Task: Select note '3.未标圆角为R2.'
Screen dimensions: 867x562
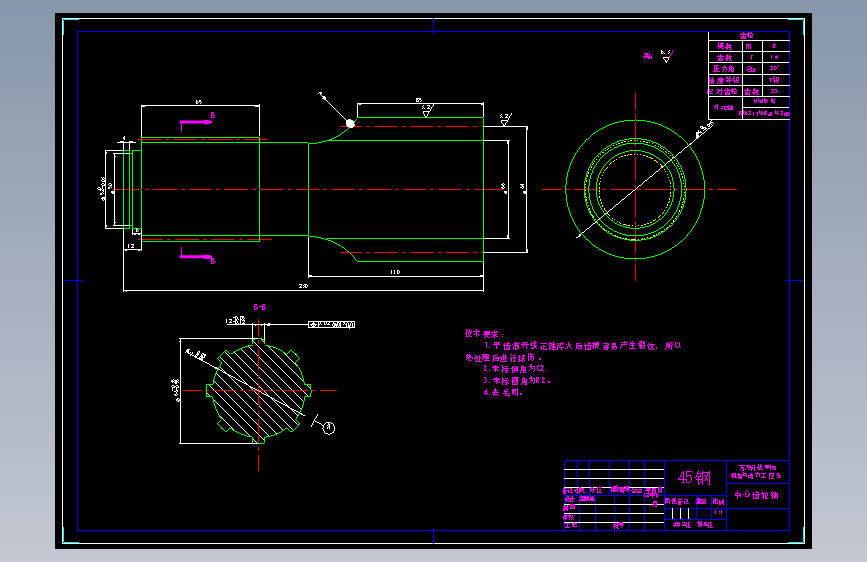Action: click(x=517, y=381)
